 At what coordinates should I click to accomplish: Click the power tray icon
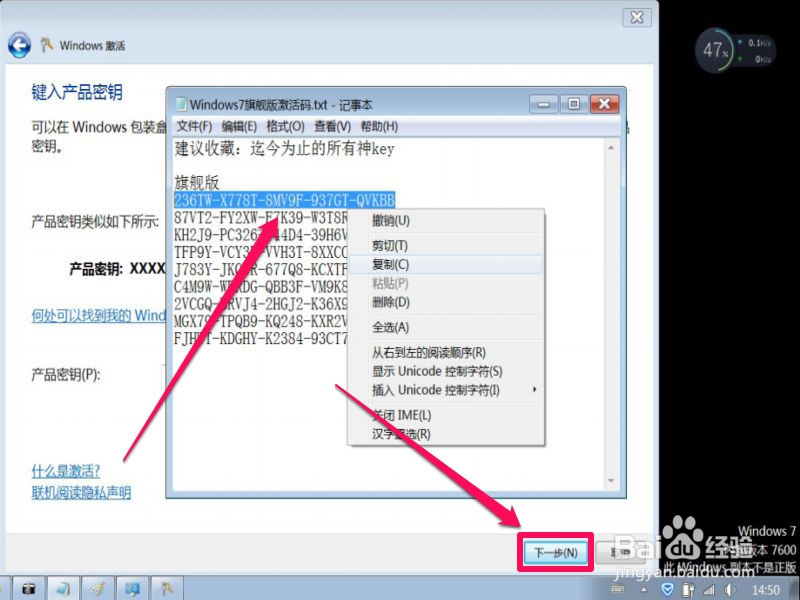[688, 590]
